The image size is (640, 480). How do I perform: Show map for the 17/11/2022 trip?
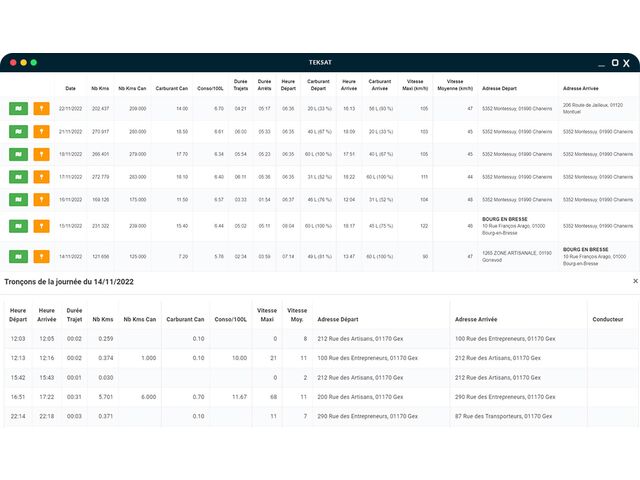click(18, 177)
